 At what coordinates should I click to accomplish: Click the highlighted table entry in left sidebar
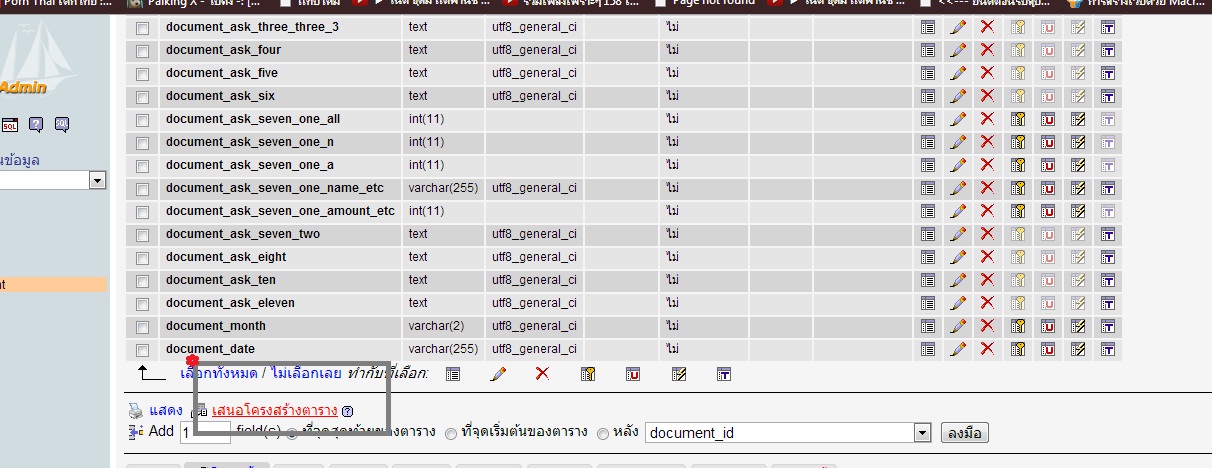point(53,285)
